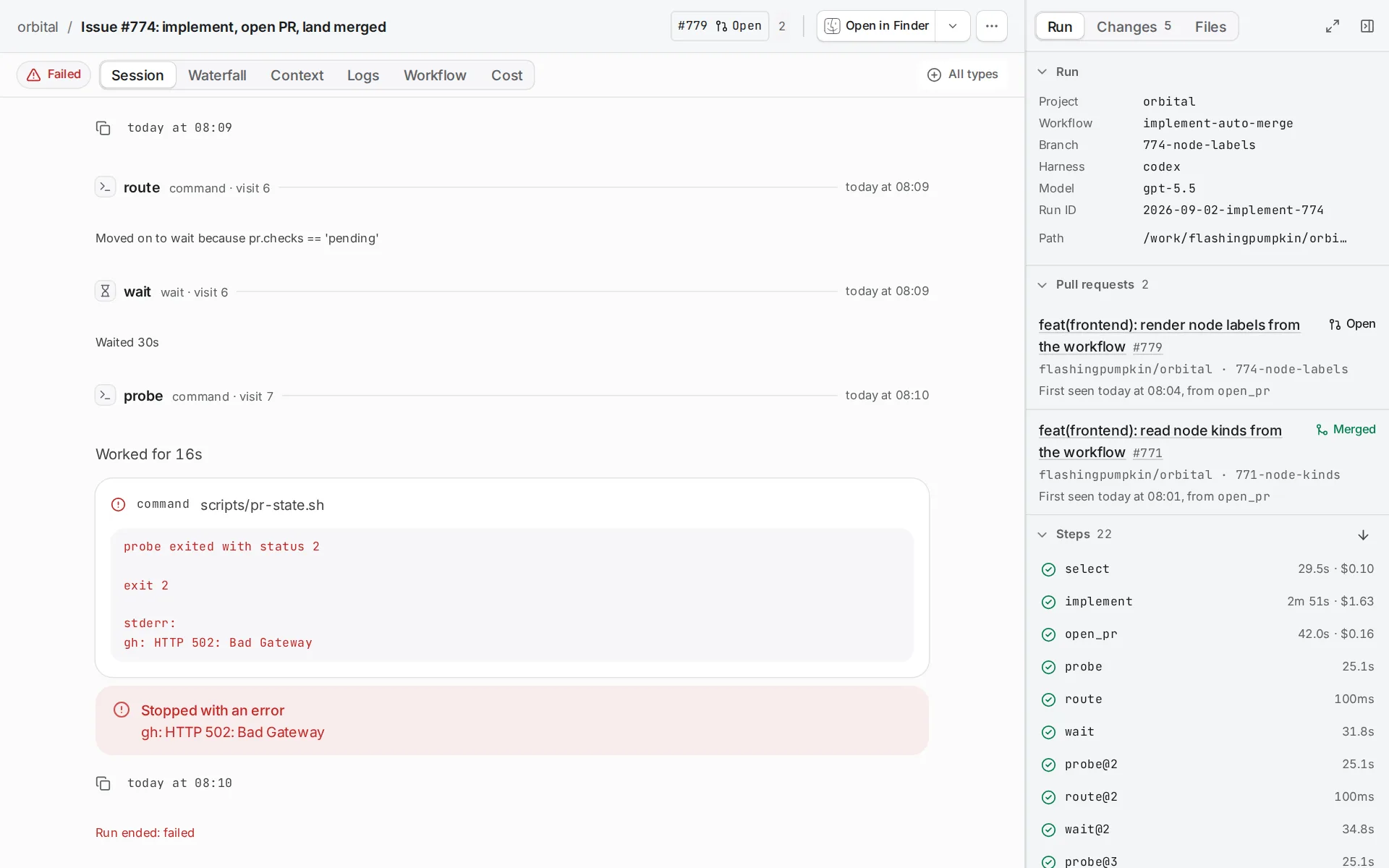This screenshot has width=1389, height=868.
Task: Collapse the Pull requests section
Action: pyautogui.click(x=1042, y=285)
